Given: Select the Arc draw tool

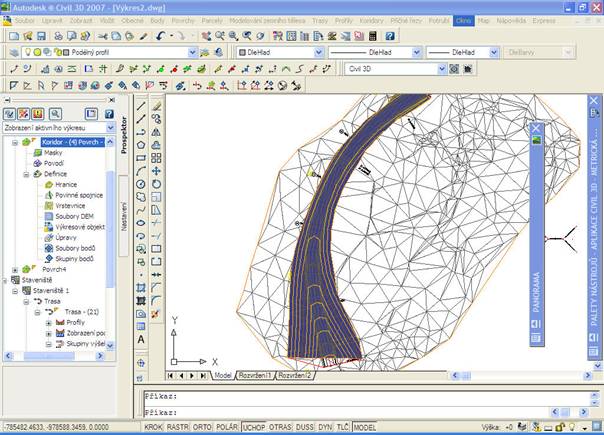Looking at the screenshot, I should coord(141,171).
